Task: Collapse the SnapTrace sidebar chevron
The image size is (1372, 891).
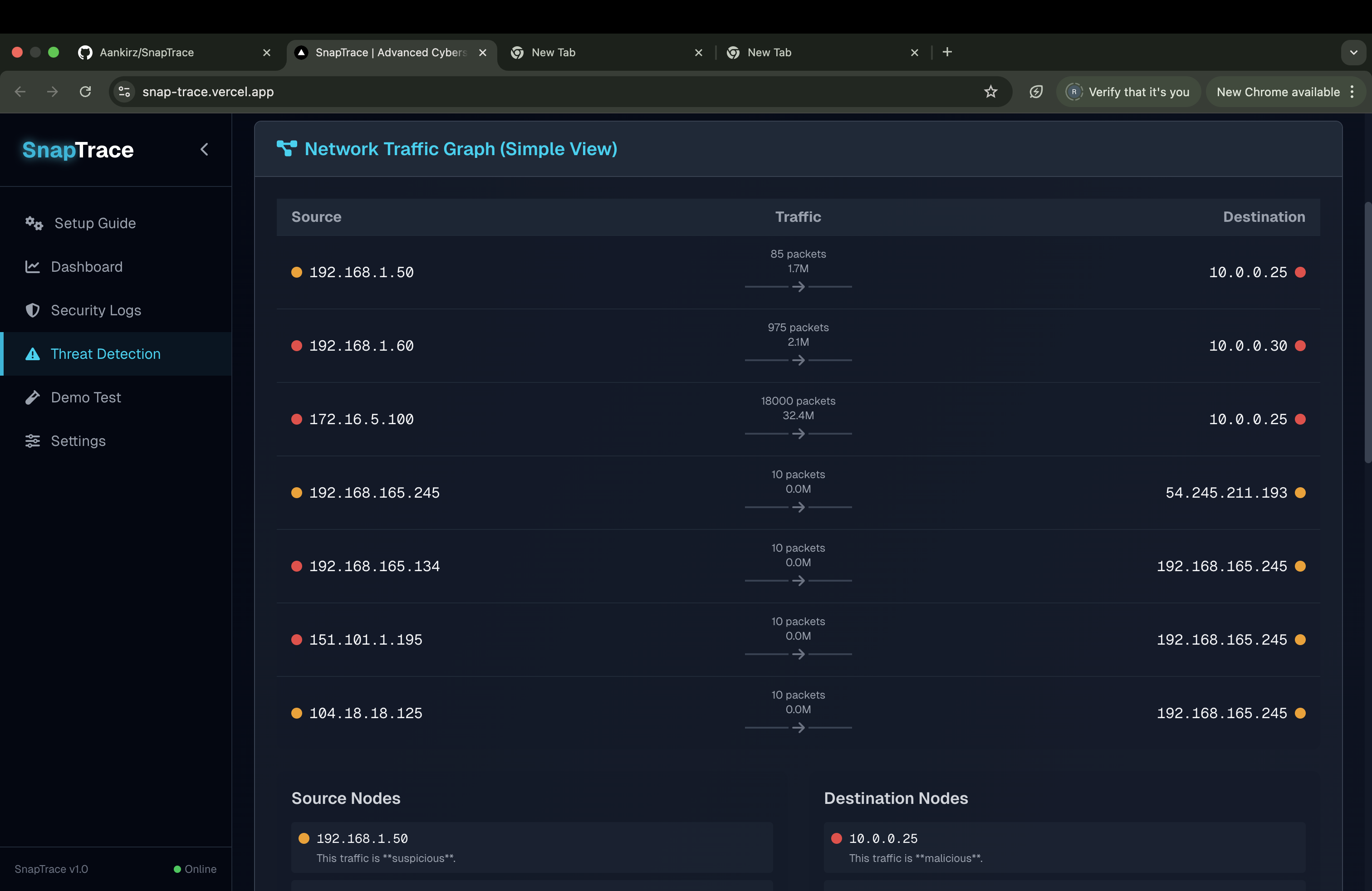Action: 204,150
